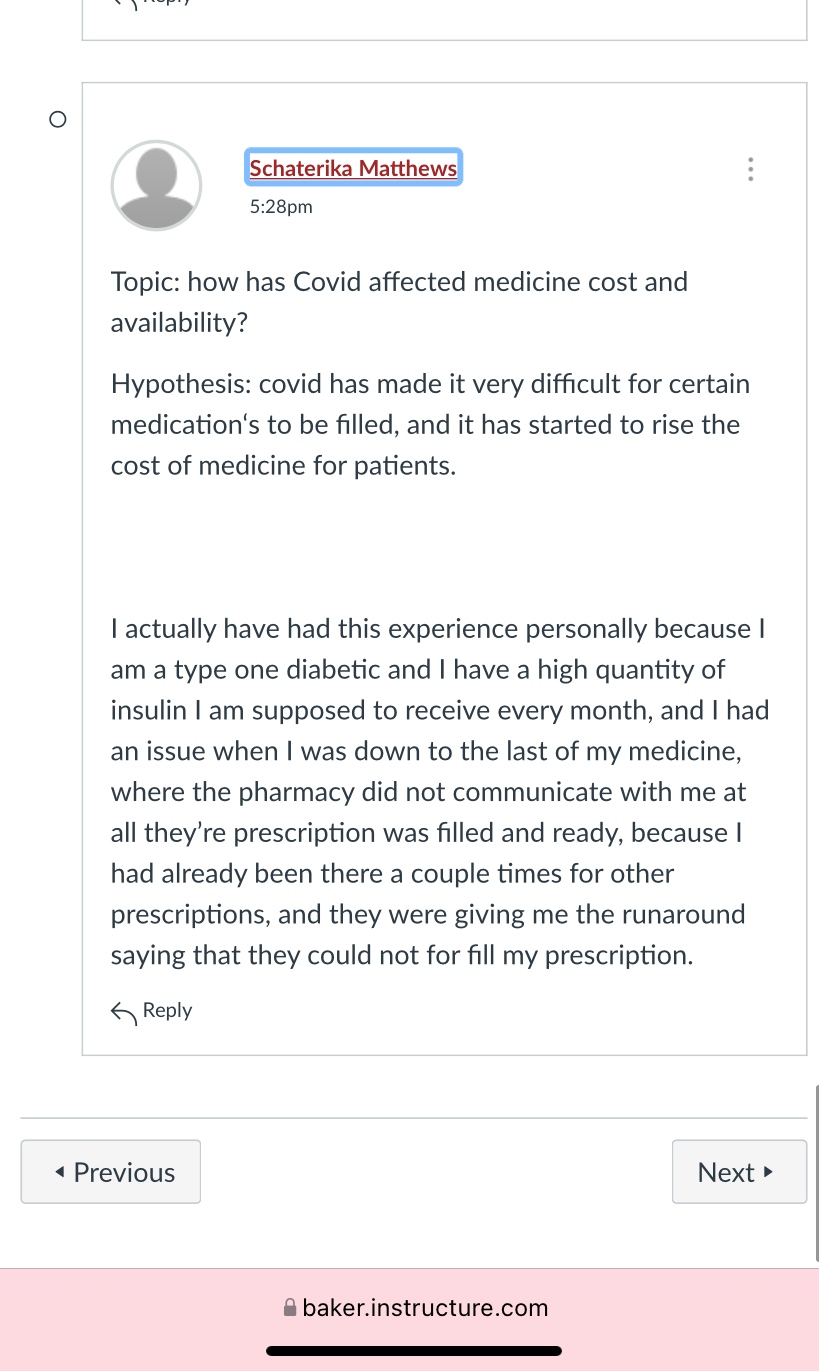Open the three-dot options menu on the post
The height and width of the screenshot is (1371, 819).
pos(751,170)
